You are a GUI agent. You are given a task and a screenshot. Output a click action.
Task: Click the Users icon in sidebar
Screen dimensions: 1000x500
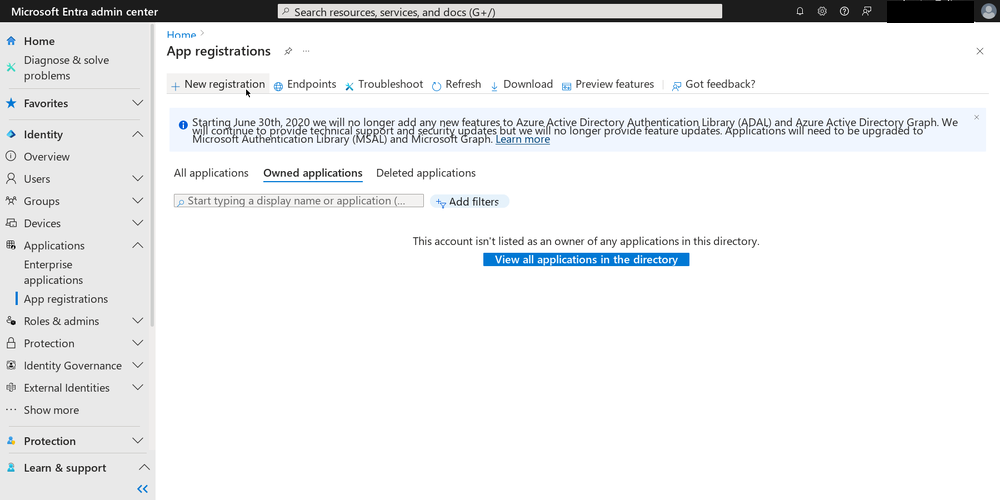pos(11,179)
